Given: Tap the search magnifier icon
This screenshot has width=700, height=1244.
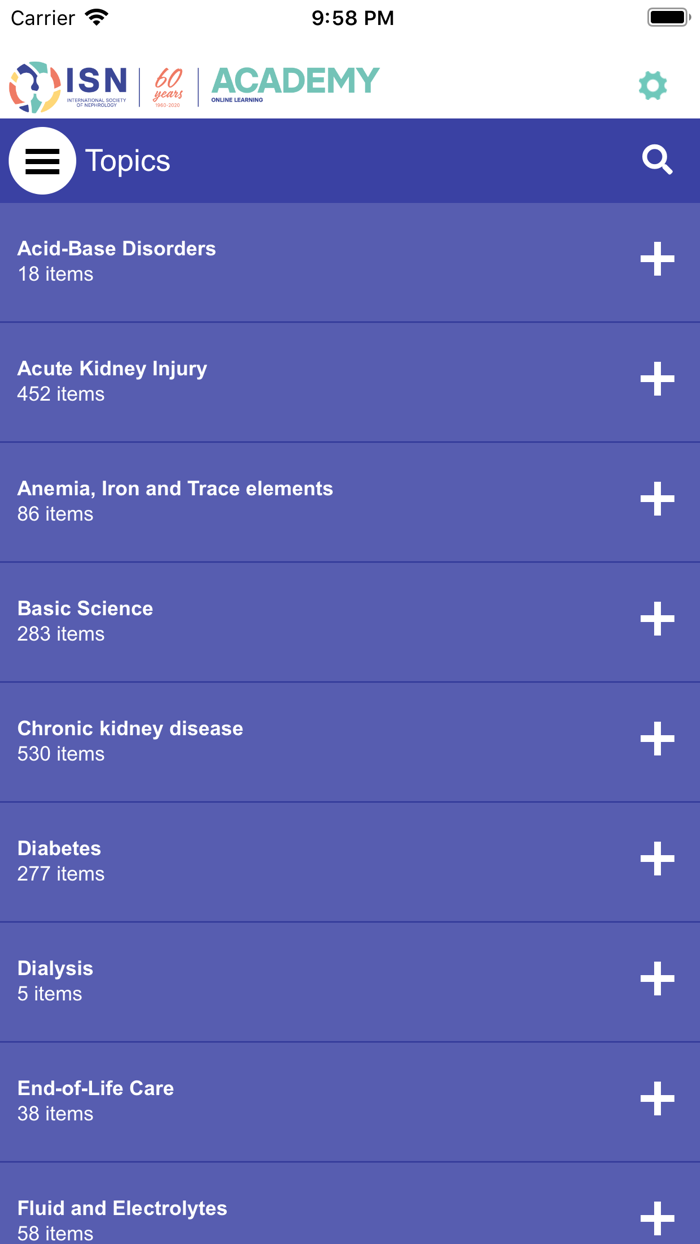Looking at the screenshot, I should point(657,160).
